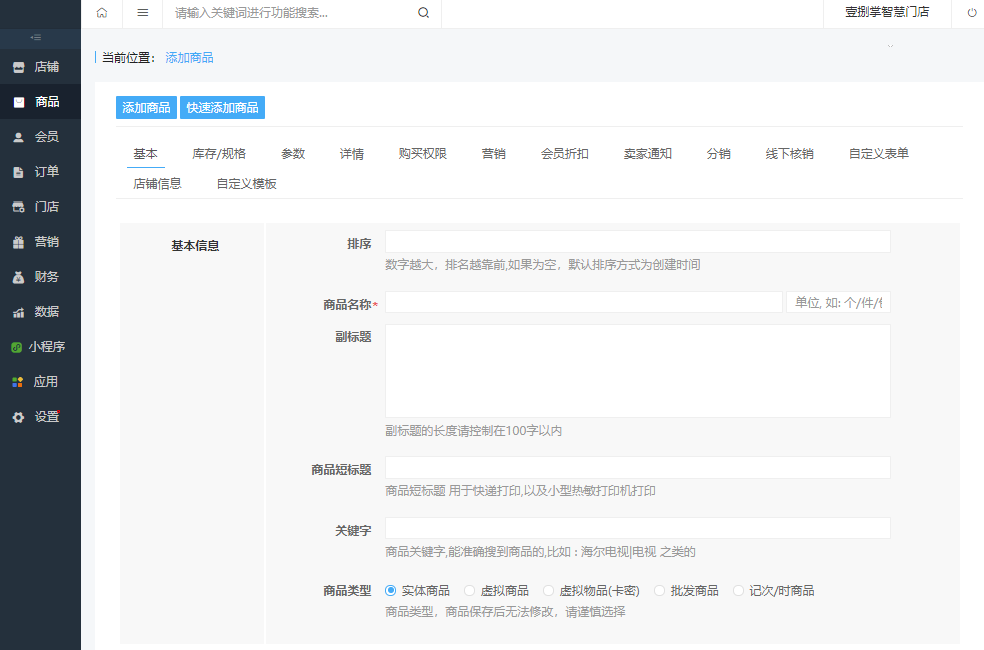
Task: Click the 数据 chart icon in sidebar
Action: coord(19,312)
